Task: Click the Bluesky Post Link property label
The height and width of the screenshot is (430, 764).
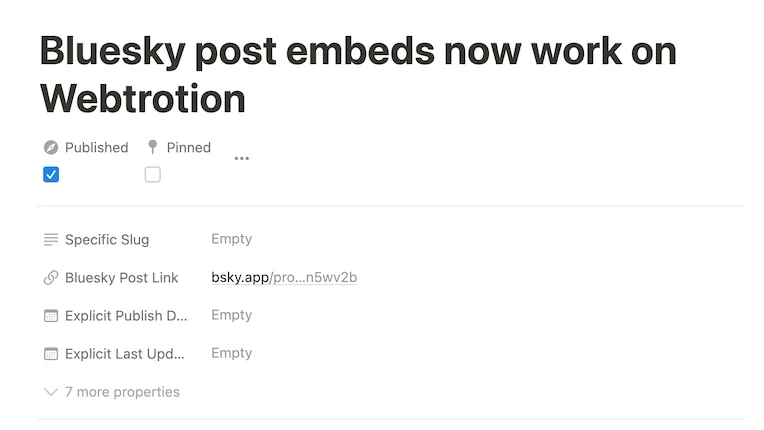Action: [121, 278]
